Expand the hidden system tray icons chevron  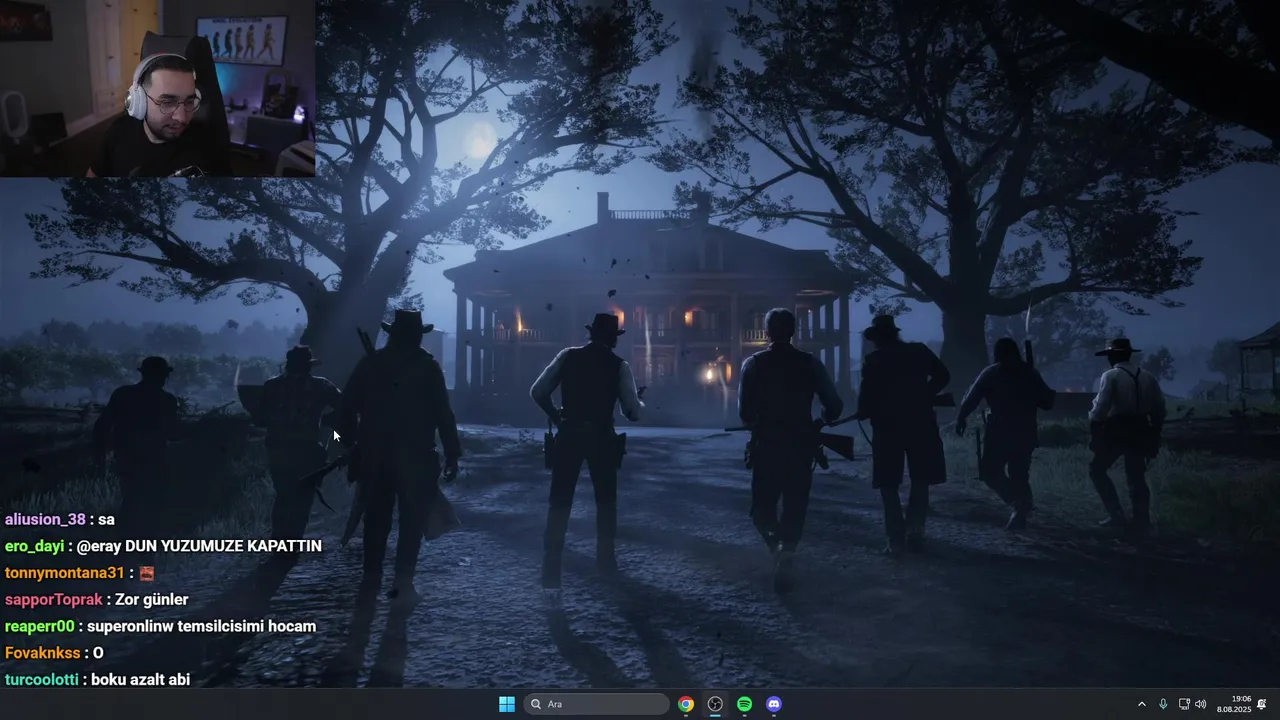click(x=1142, y=704)
